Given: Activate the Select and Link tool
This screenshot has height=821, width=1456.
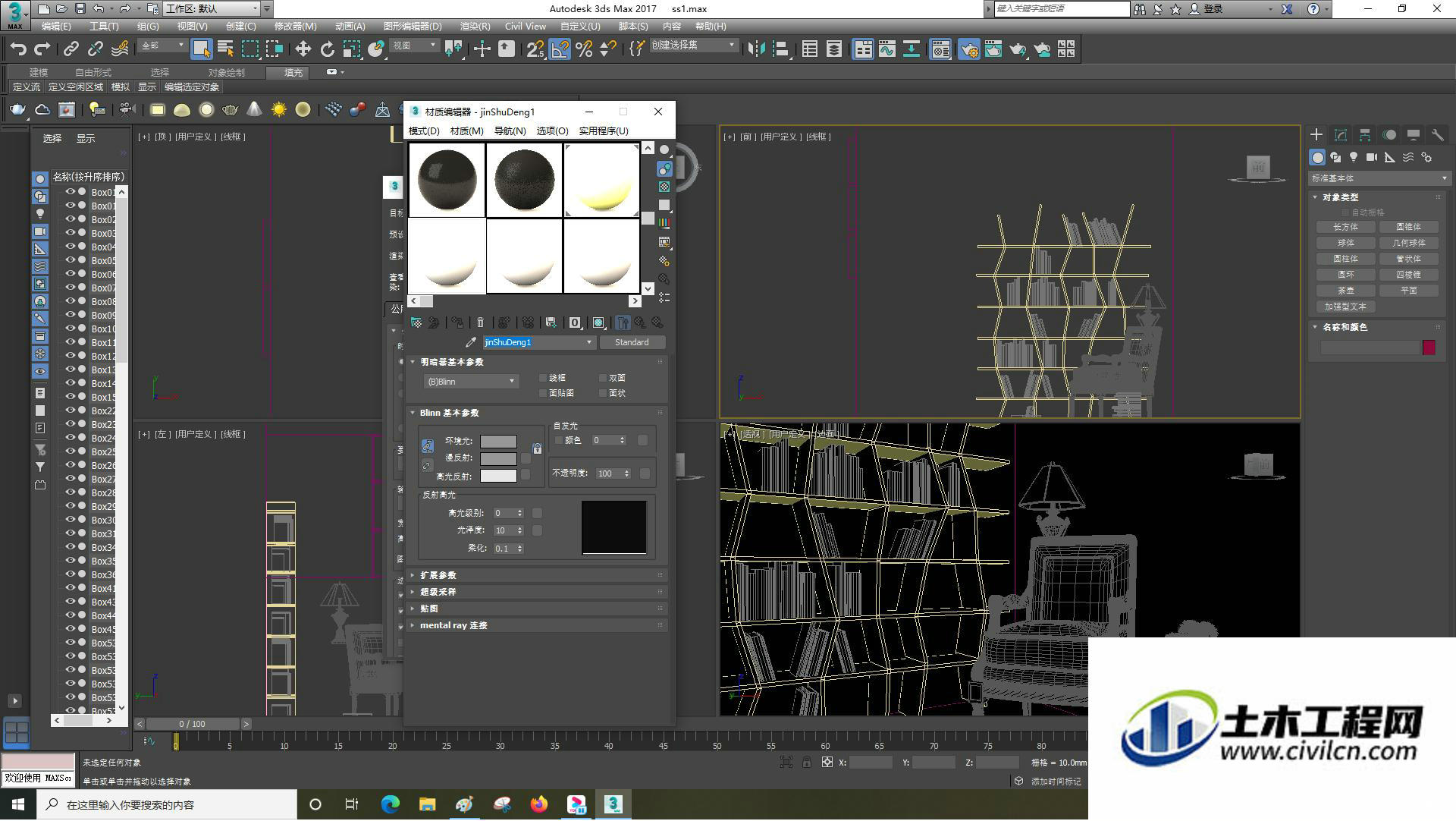Looking at the screenshot, I should click(71, 49).
